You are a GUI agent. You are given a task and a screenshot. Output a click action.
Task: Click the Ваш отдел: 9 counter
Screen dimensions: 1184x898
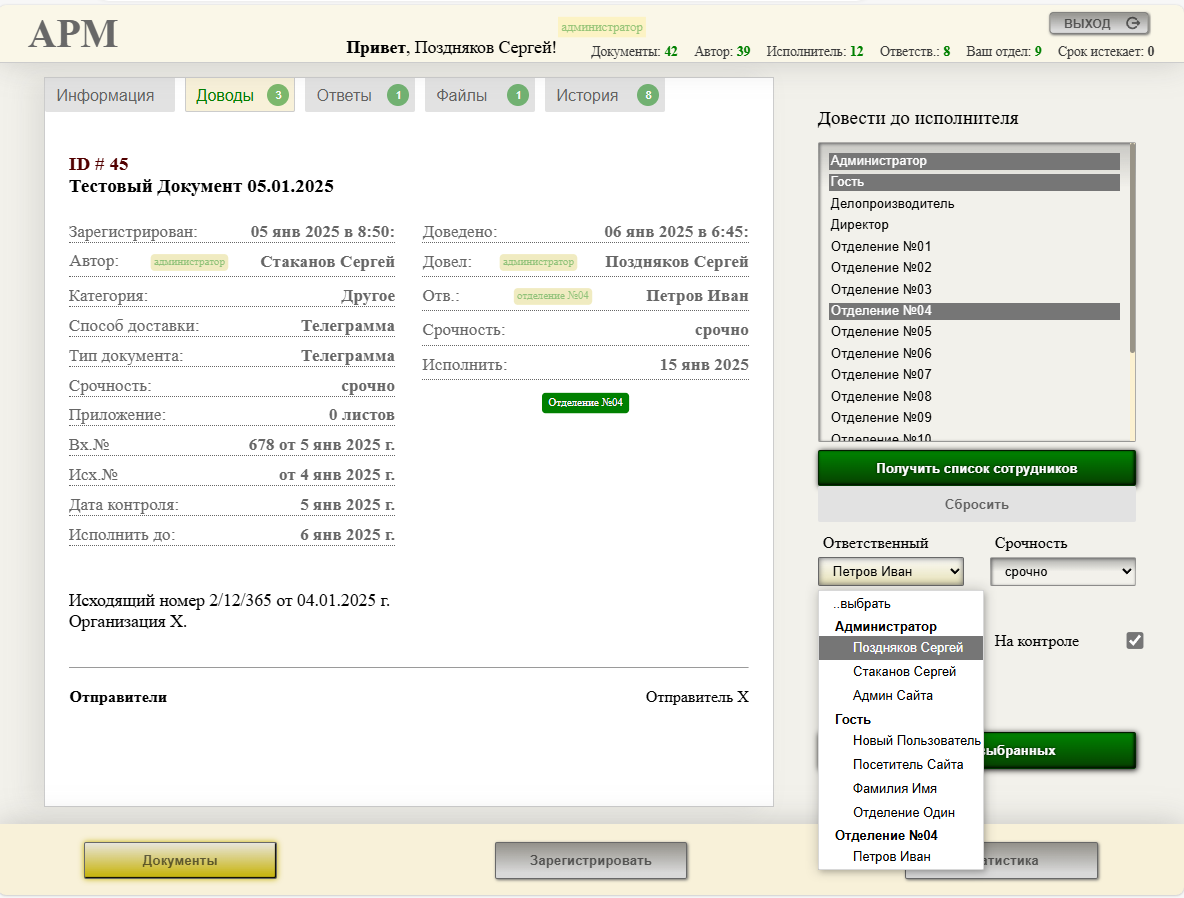1004,51
